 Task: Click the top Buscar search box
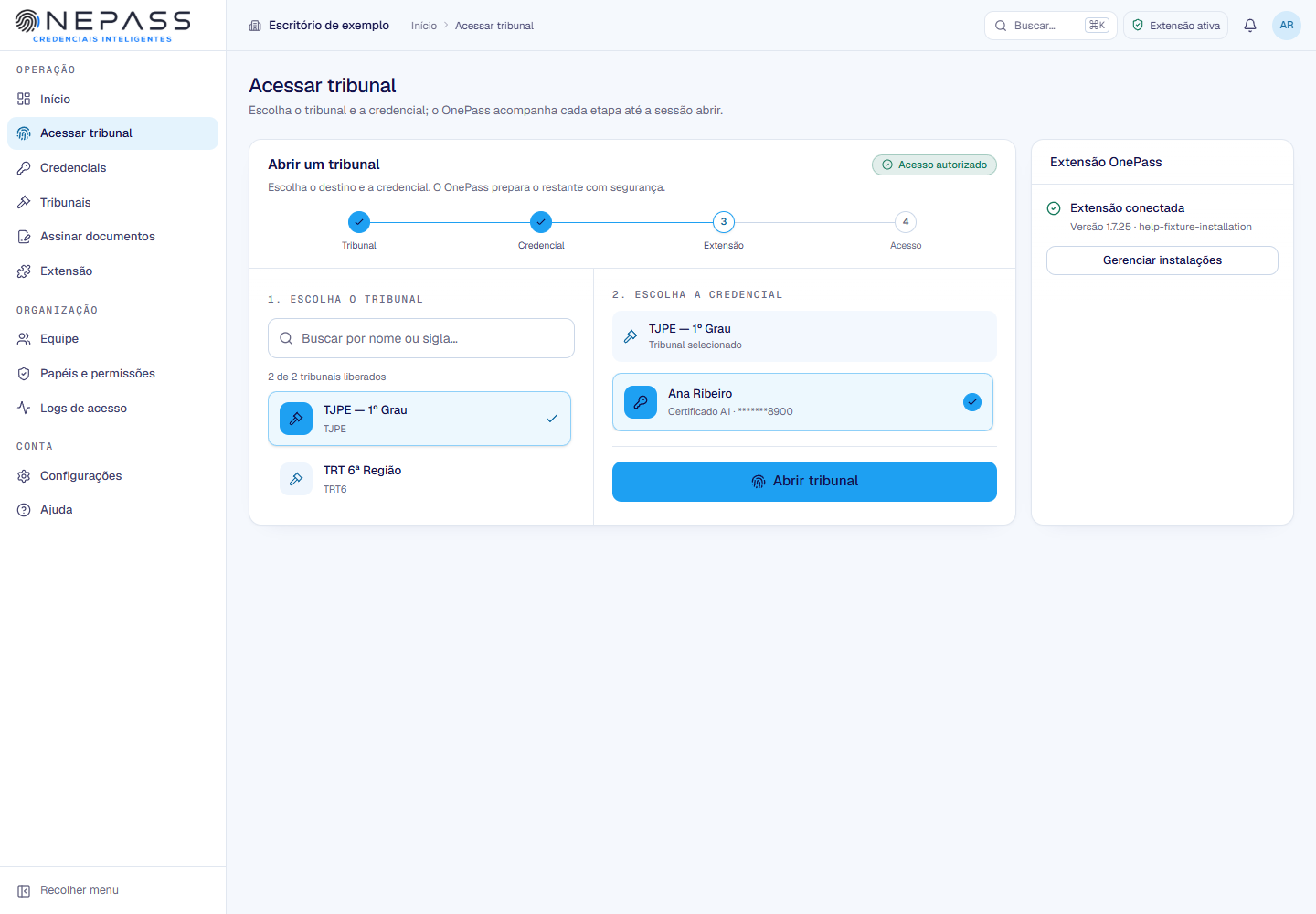pyautogui.click(x=1051, y=26)
